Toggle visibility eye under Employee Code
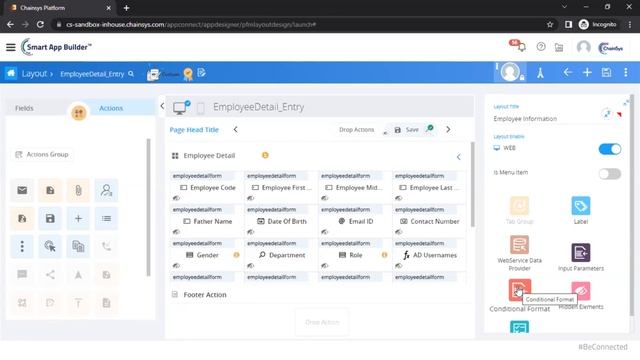This screenshot has height=360, width=640. pyautogui.click(x=176, y=198)
